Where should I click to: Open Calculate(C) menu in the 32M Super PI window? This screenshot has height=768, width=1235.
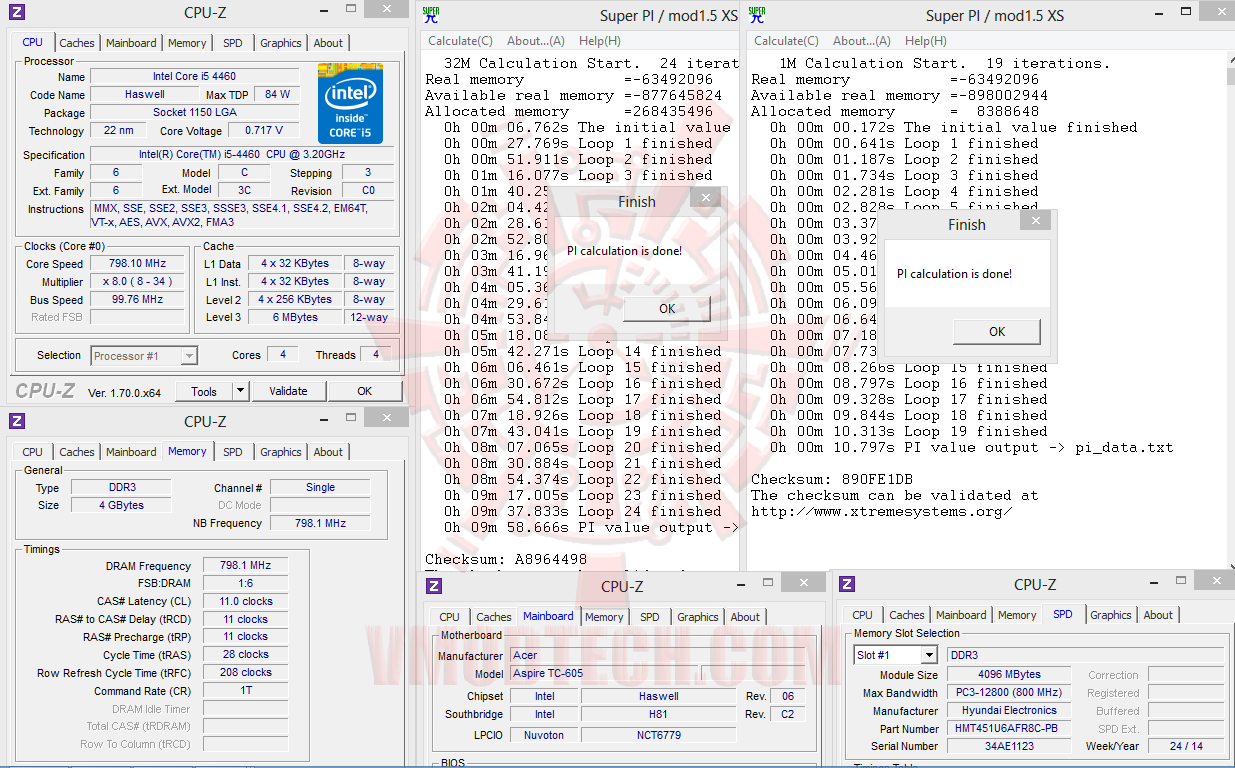click(460, 41)
